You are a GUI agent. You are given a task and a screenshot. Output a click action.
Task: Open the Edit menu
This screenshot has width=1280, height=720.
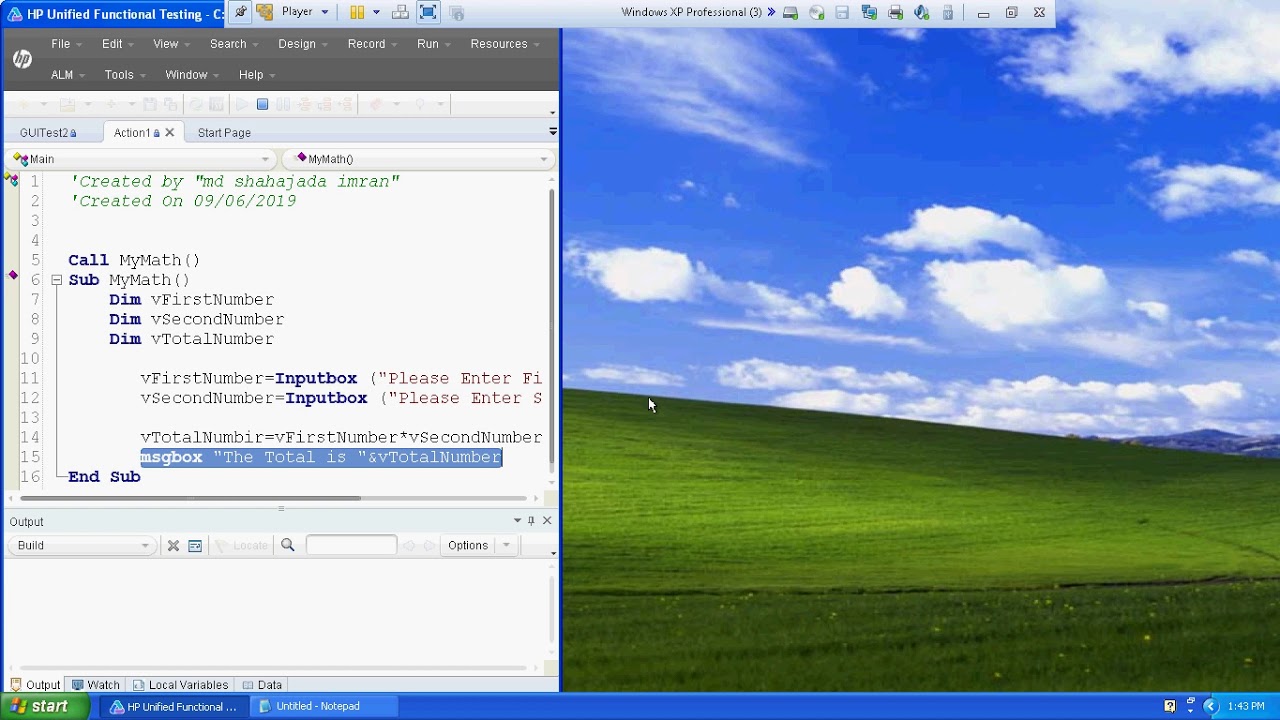coord(117,44)
